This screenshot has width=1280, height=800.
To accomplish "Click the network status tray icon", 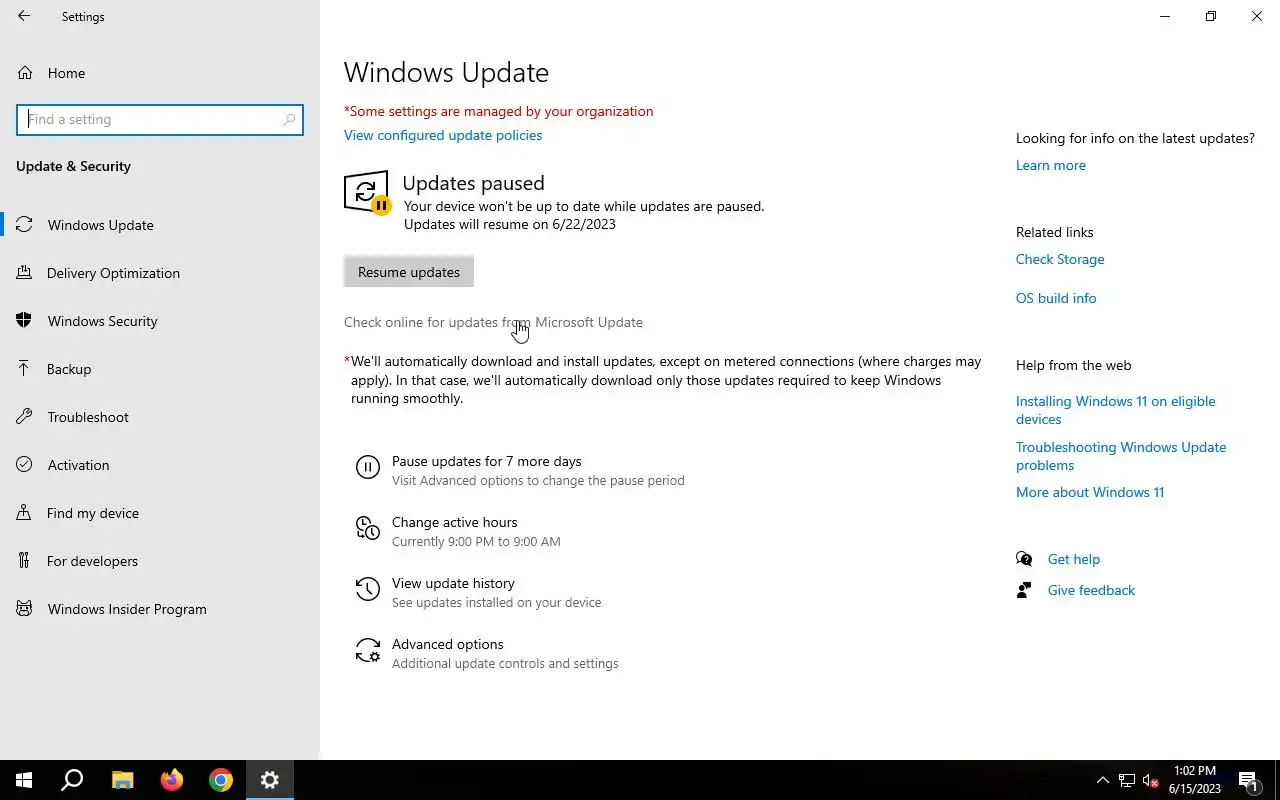I will (x=1127, y=780).
